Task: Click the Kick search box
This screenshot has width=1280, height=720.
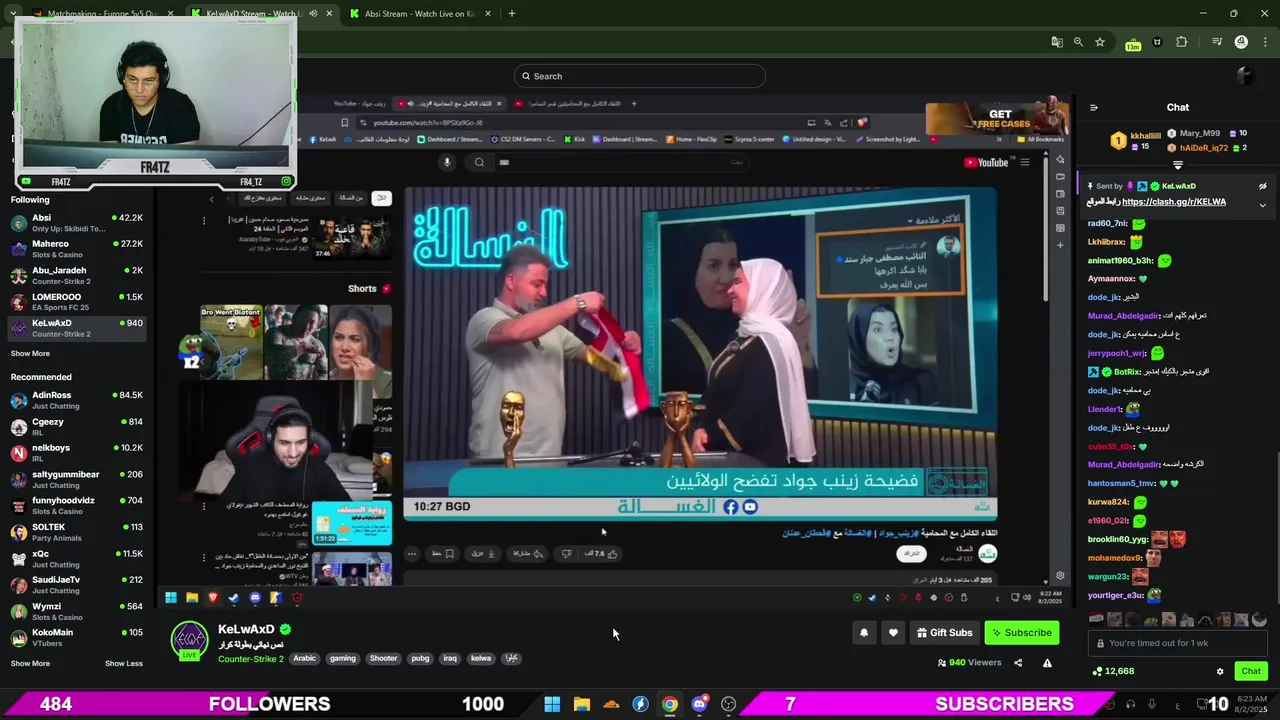Action: (x=640, y=76)
